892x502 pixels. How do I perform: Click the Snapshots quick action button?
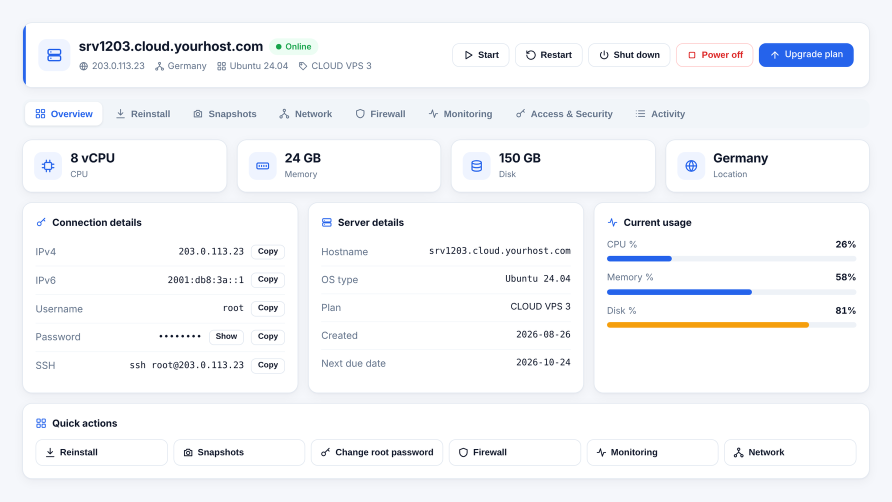(239, 452)
